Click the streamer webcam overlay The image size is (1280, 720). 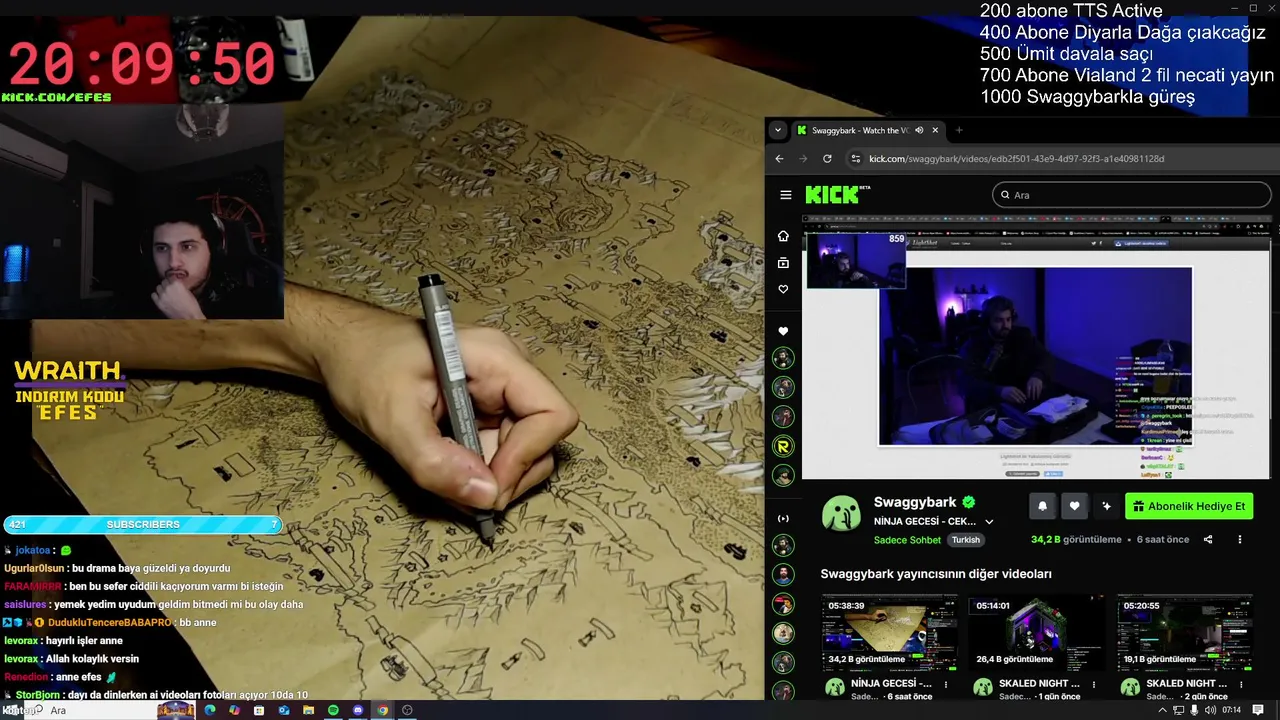tap(142, 211)
